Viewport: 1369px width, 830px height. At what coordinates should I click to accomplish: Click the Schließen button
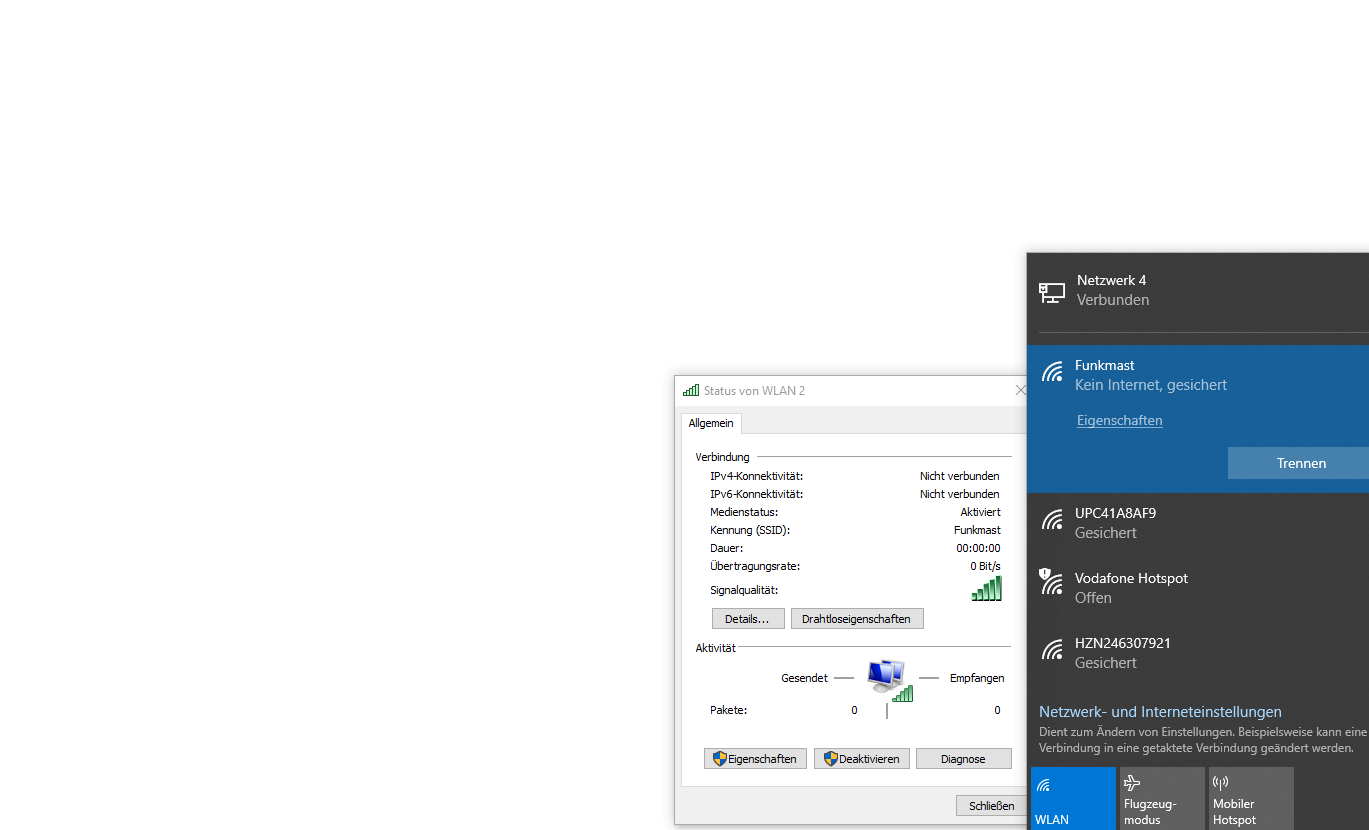click(x=991, y=805)
